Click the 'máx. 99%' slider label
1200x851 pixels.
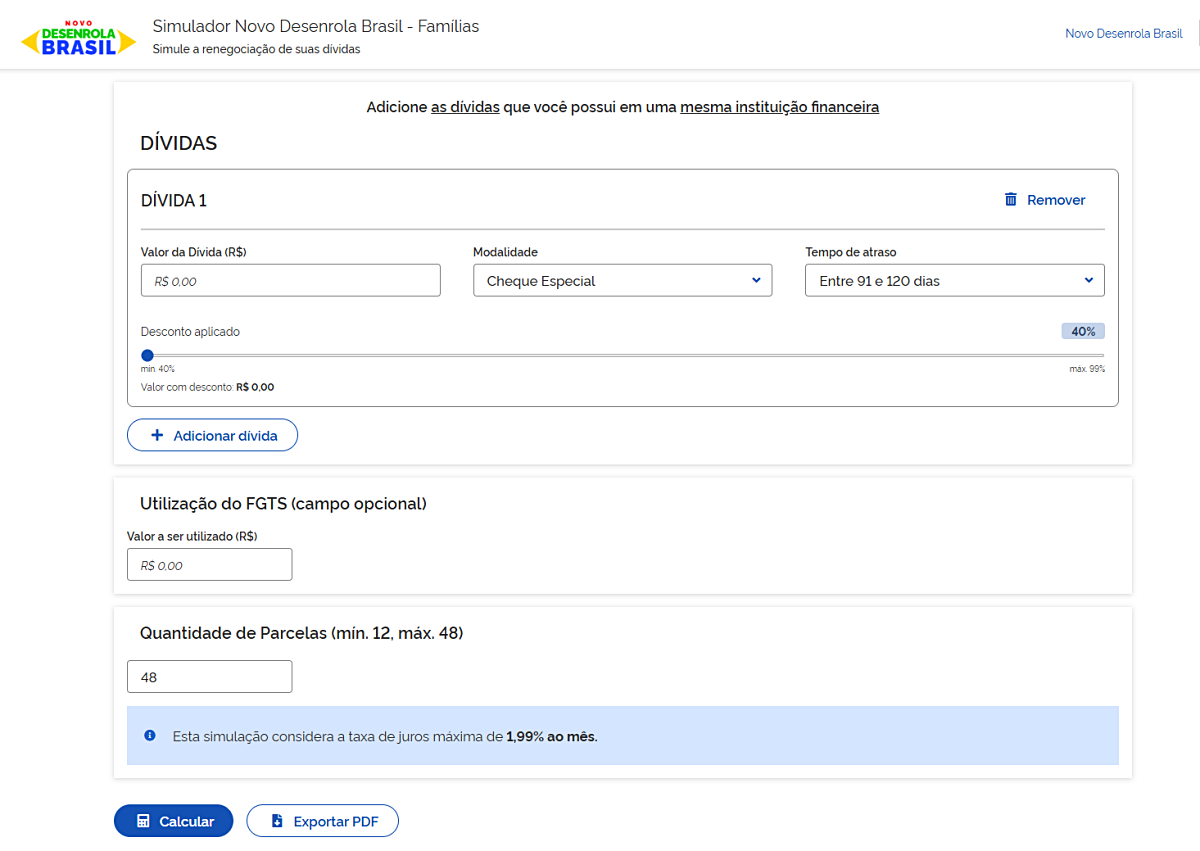tap(1087, 369)
